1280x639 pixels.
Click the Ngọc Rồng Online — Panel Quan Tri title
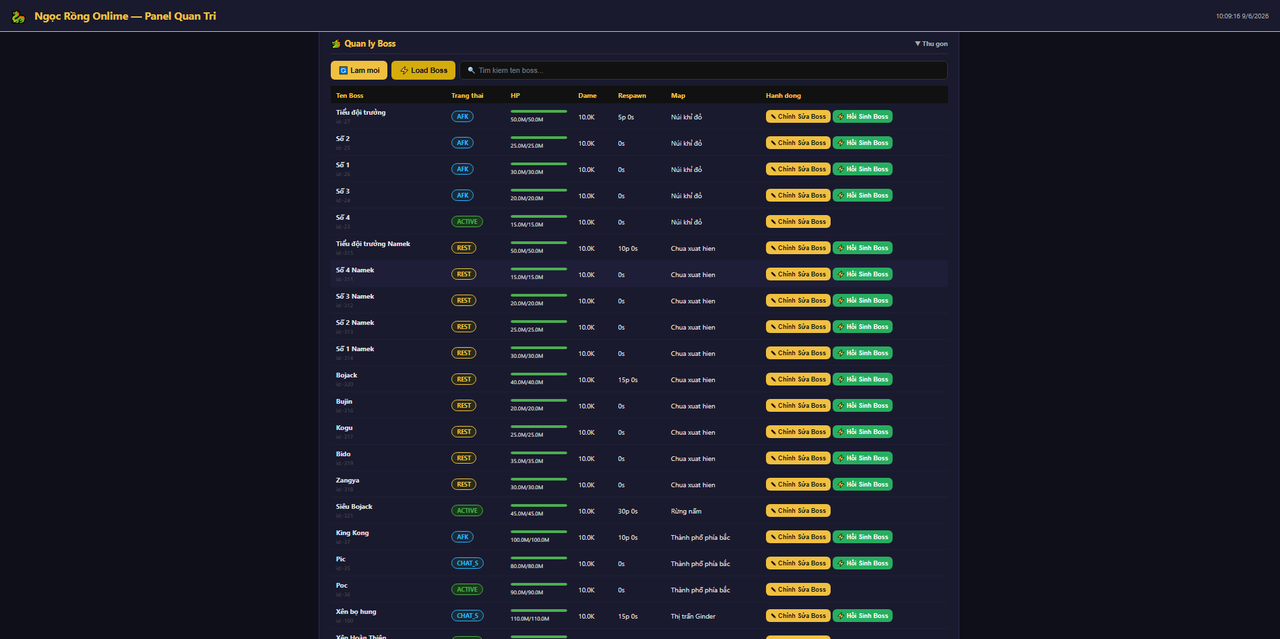[x=125, y=16]
